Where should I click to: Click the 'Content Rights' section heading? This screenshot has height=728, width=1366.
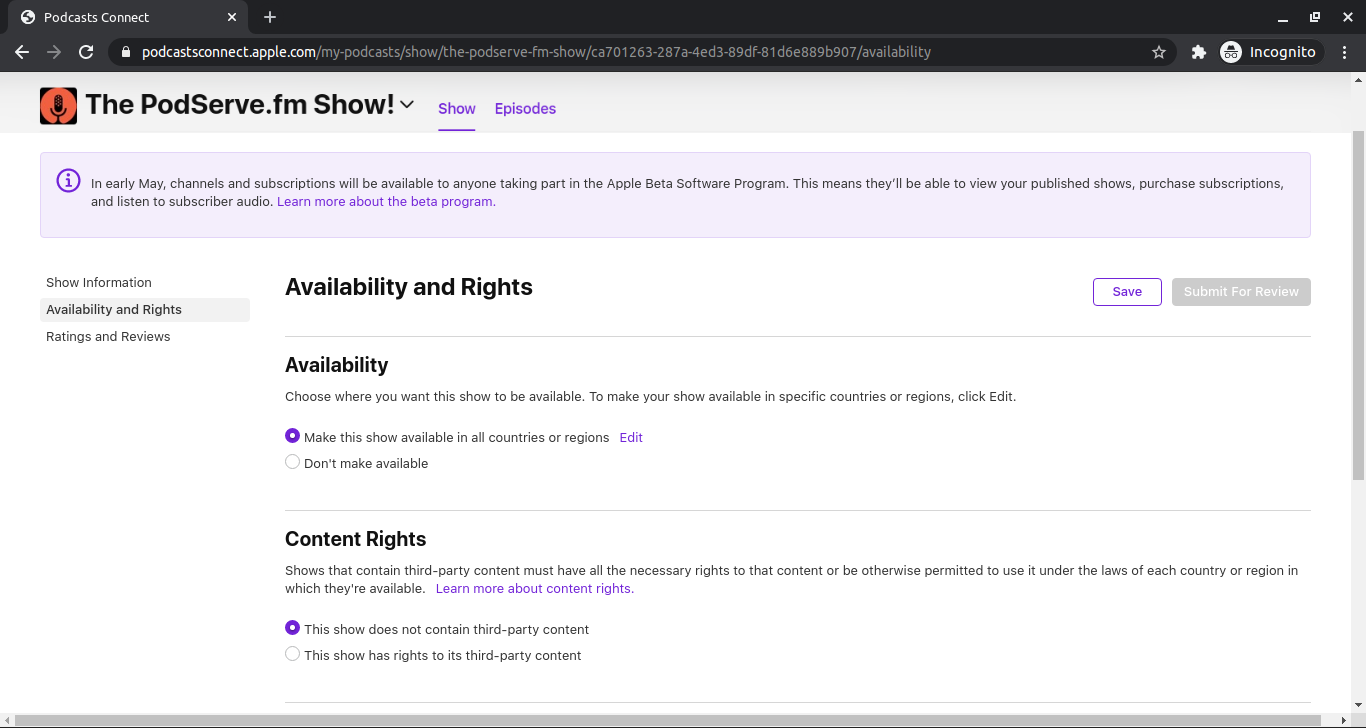click(x=356, y=539)
